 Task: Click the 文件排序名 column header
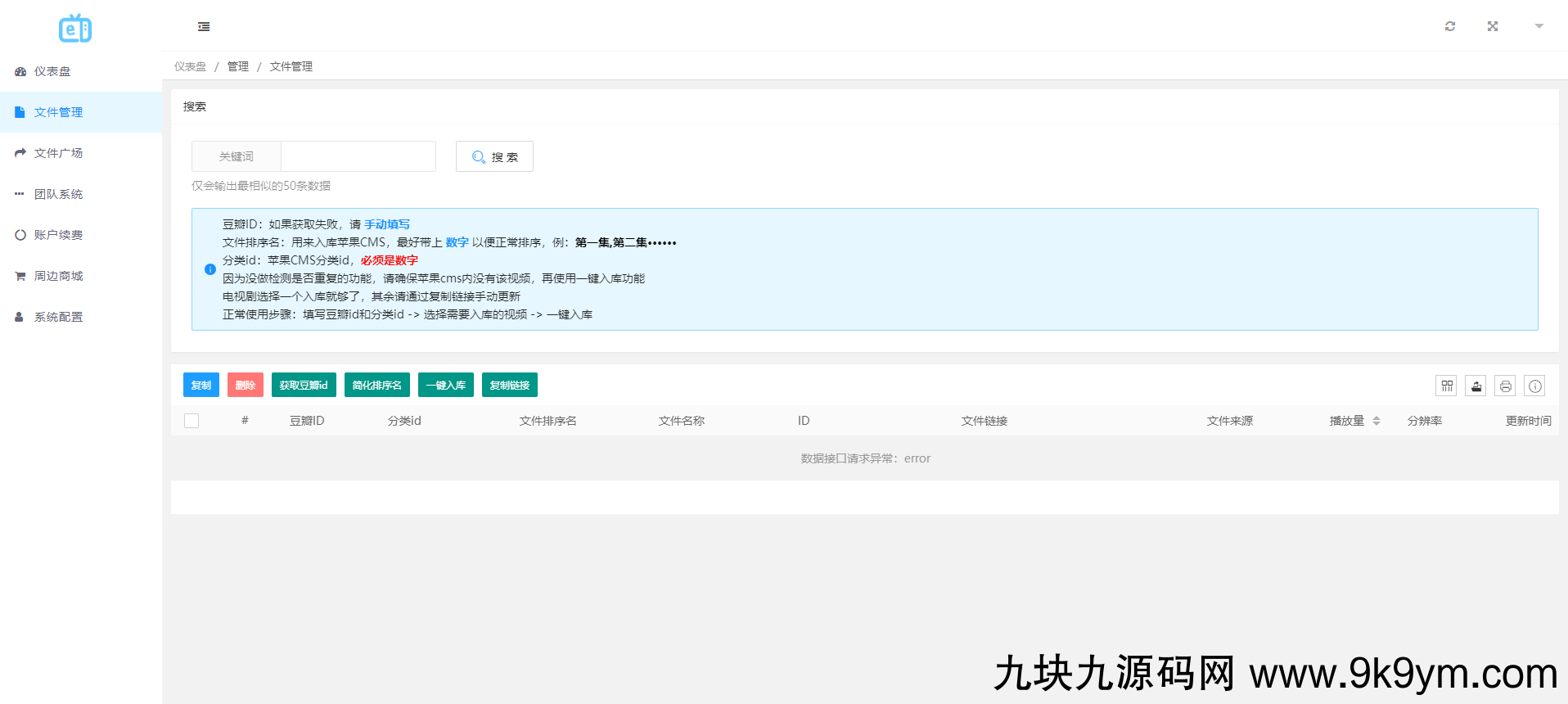point(548,421)
